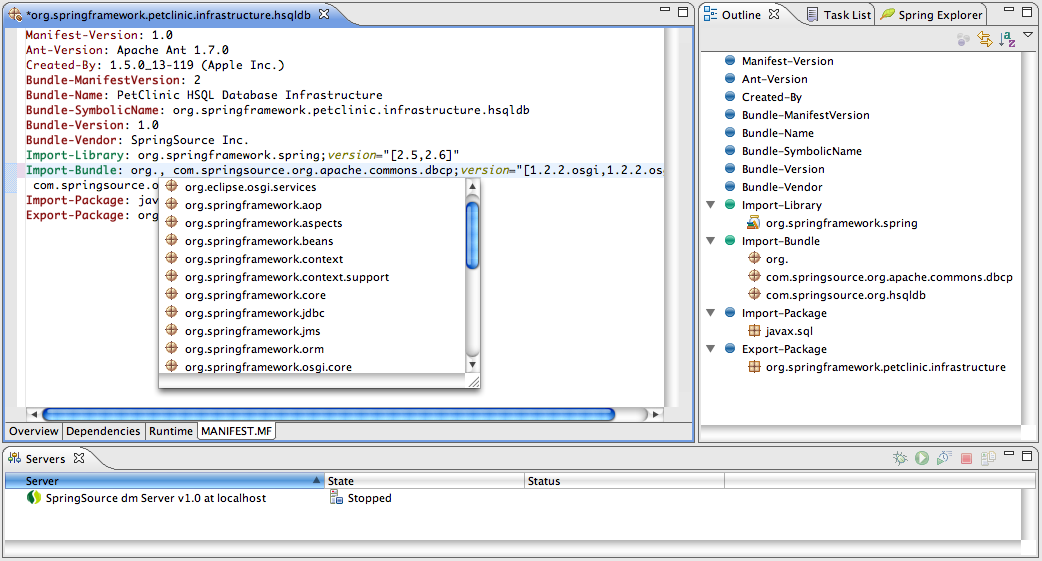This screenshot has width=1042, height=561.
Task: Select Bundle-Version in the Outline
Action: coord(783,169)
